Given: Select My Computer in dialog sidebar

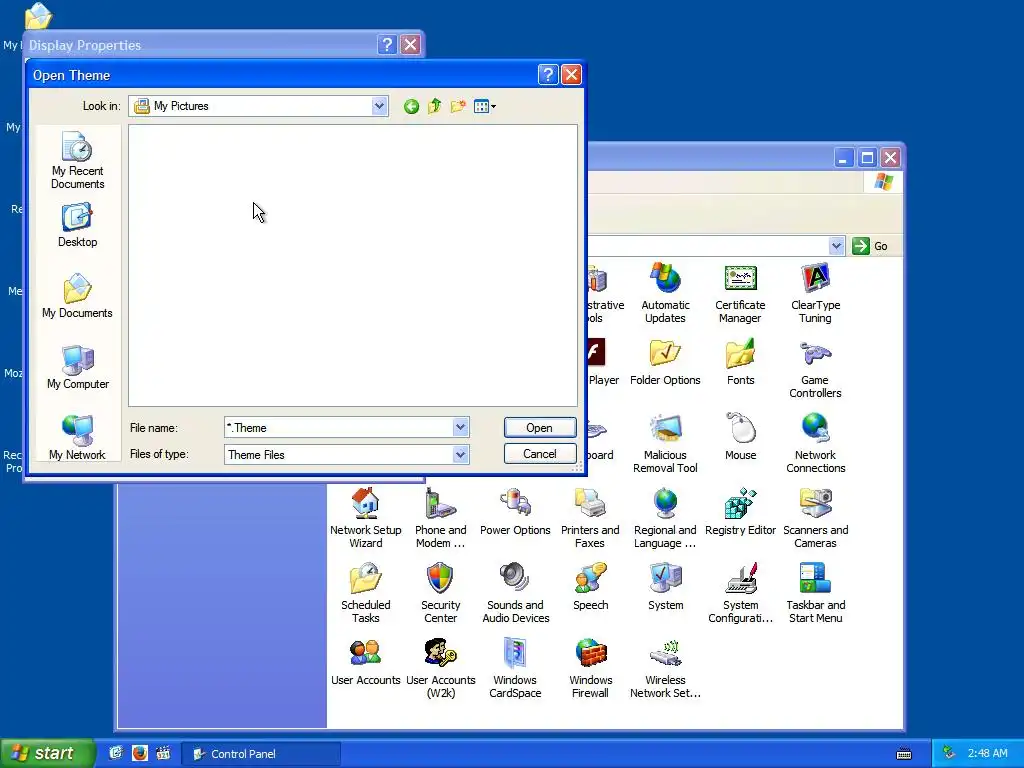Looking at the screenshot, I should tap(77, 367).
